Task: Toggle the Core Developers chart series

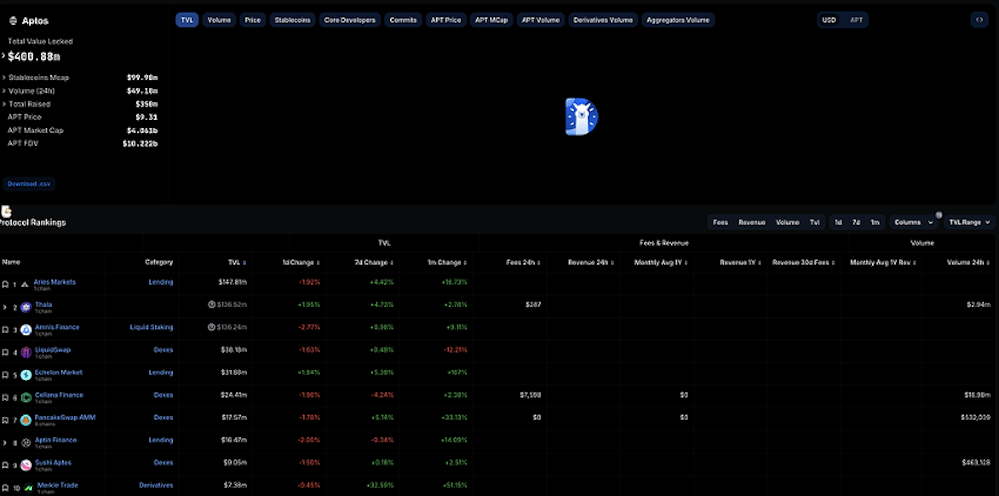Action: (350, 20)
